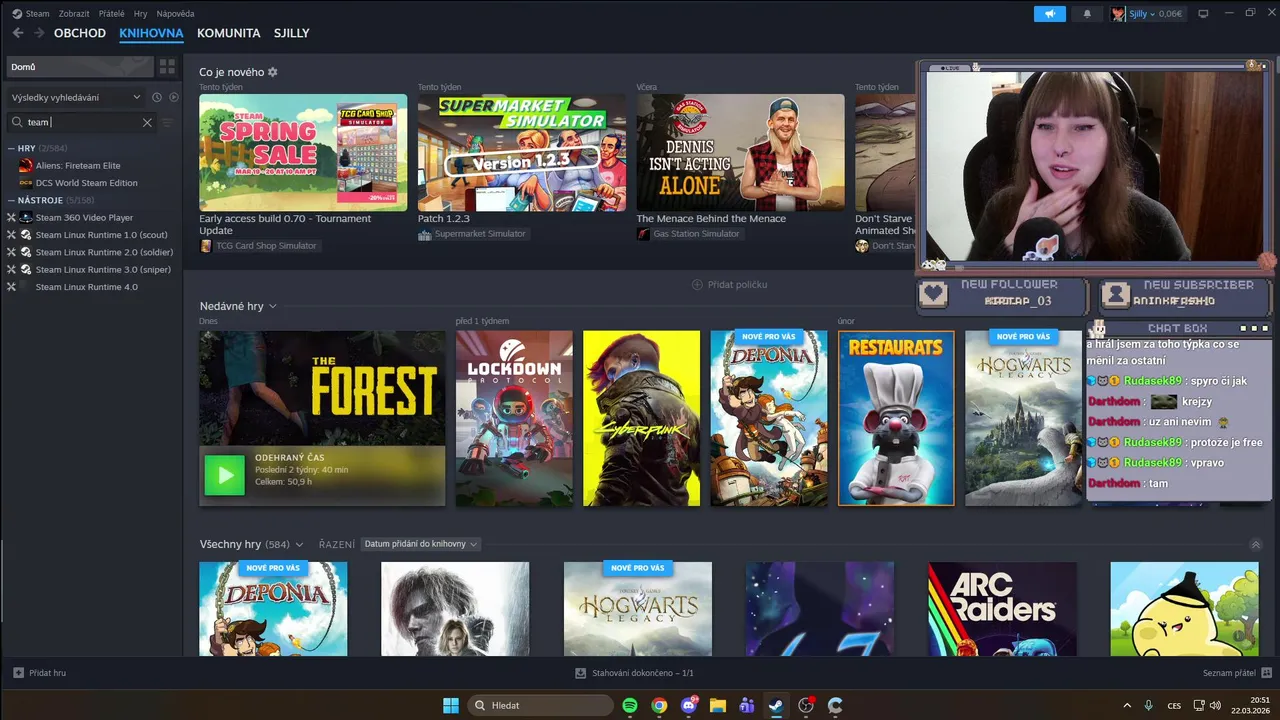
Task: Select DCS World Steam Edition
Action: [x=86, y=183]
